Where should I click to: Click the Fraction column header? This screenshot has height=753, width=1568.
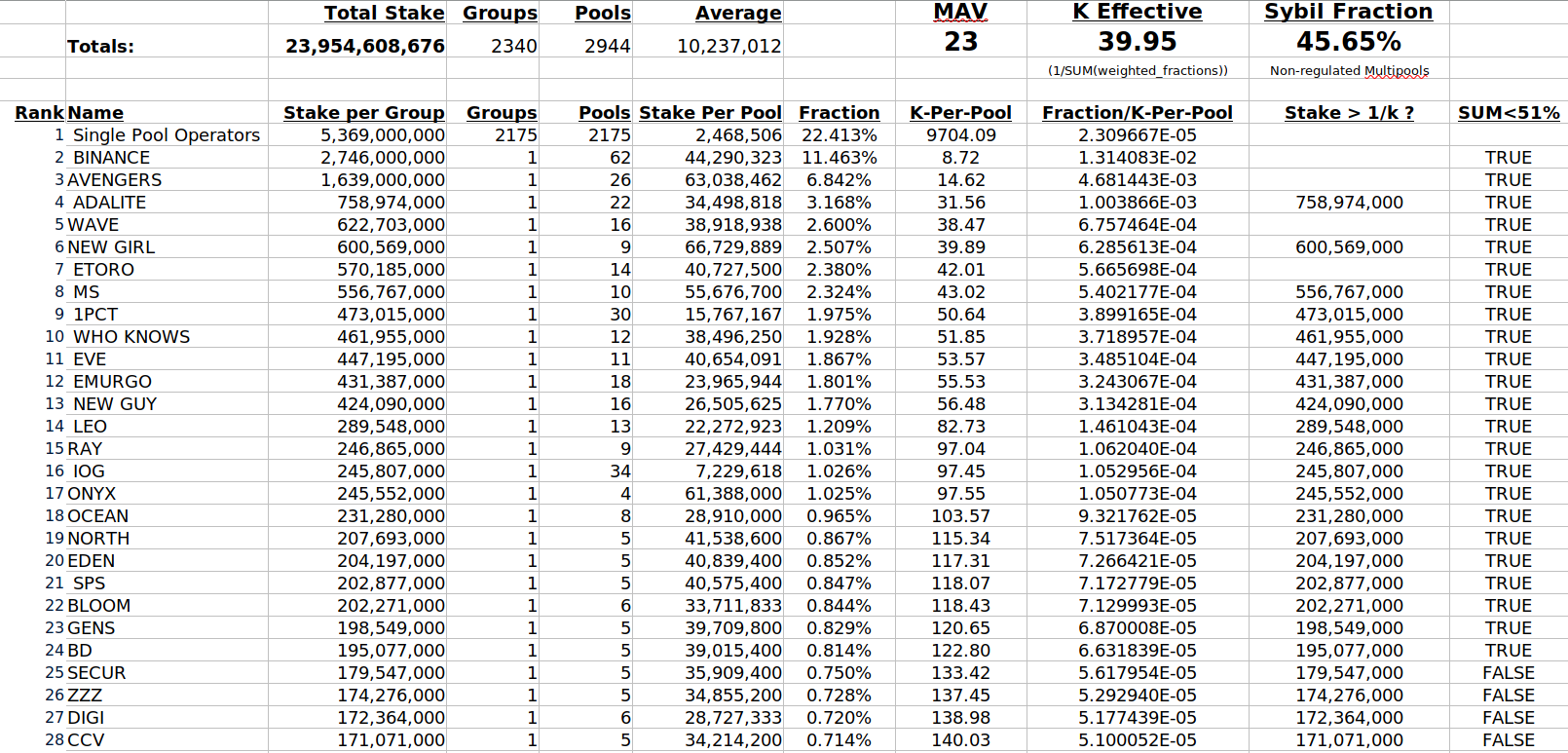point(839,113)
